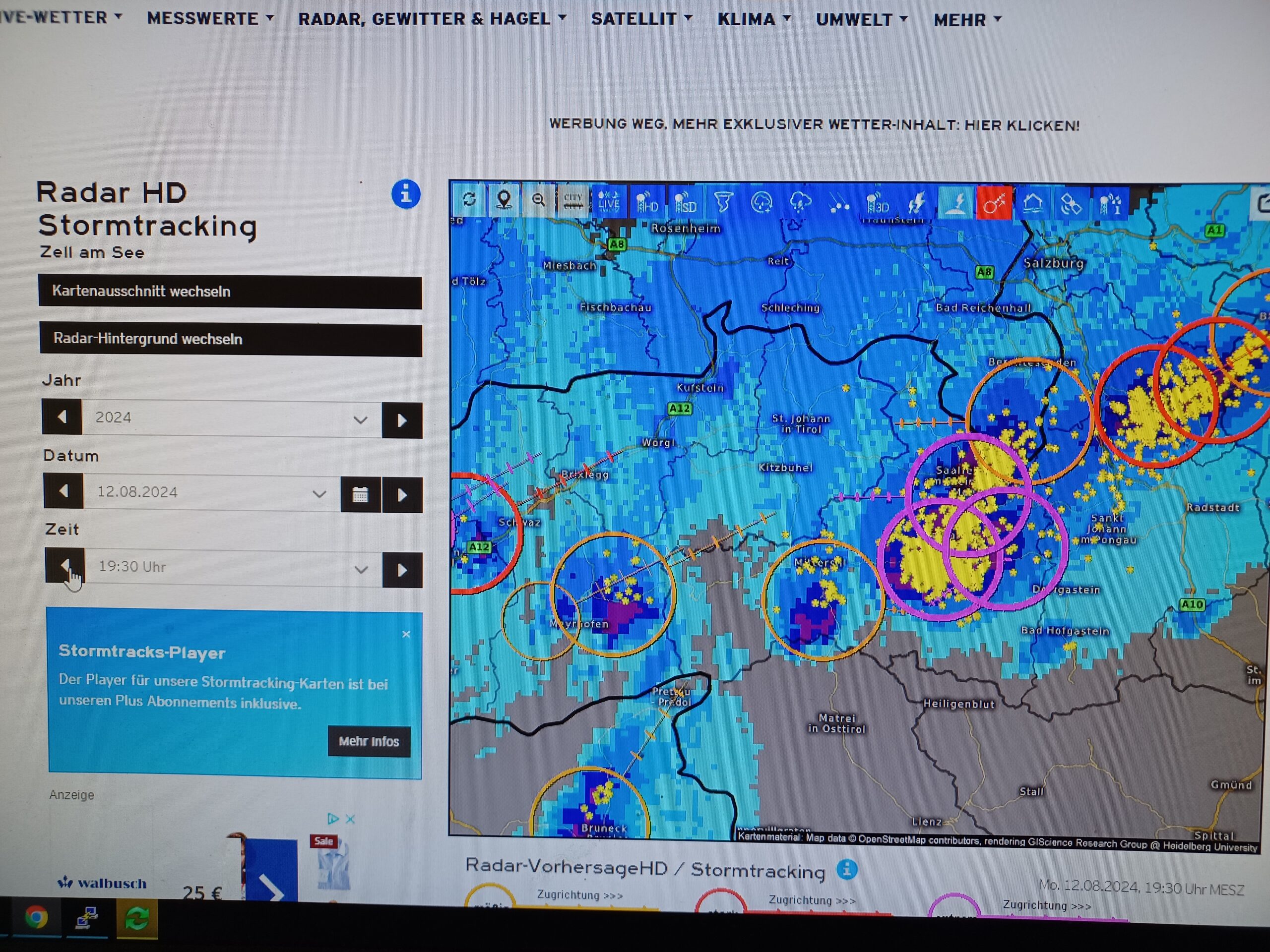Screen dimensions: 1270x952
Task: Open the SATELLIT menu
Action: tap(641, 19)
